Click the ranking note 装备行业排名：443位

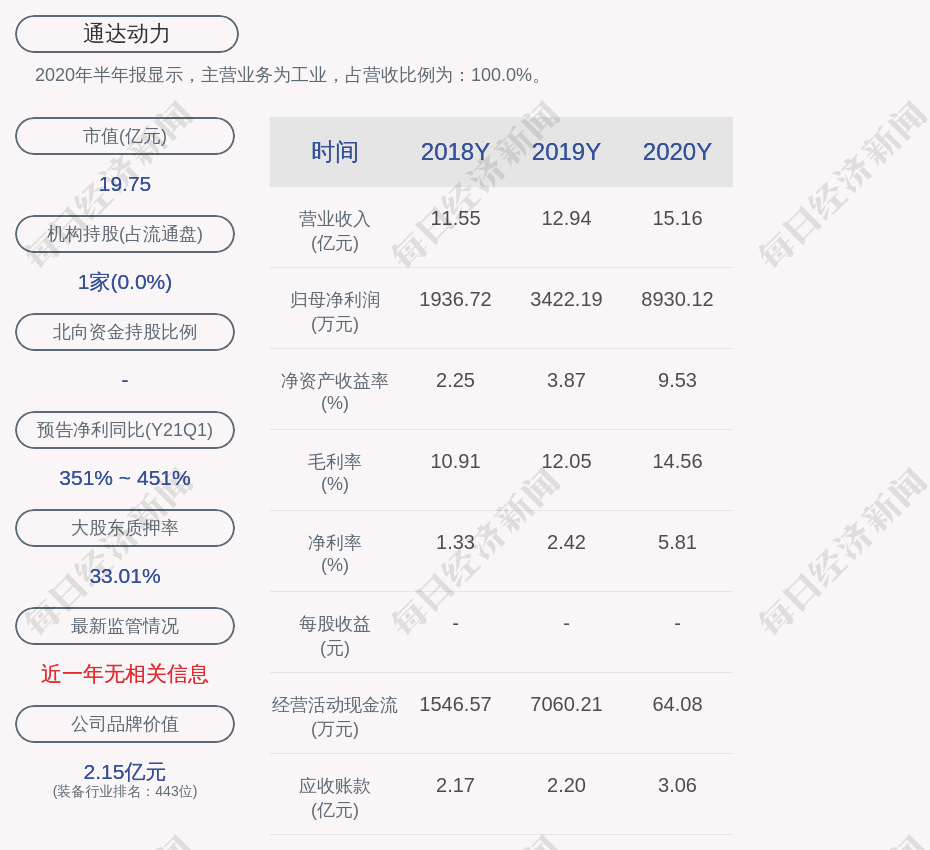pos(125,791)
